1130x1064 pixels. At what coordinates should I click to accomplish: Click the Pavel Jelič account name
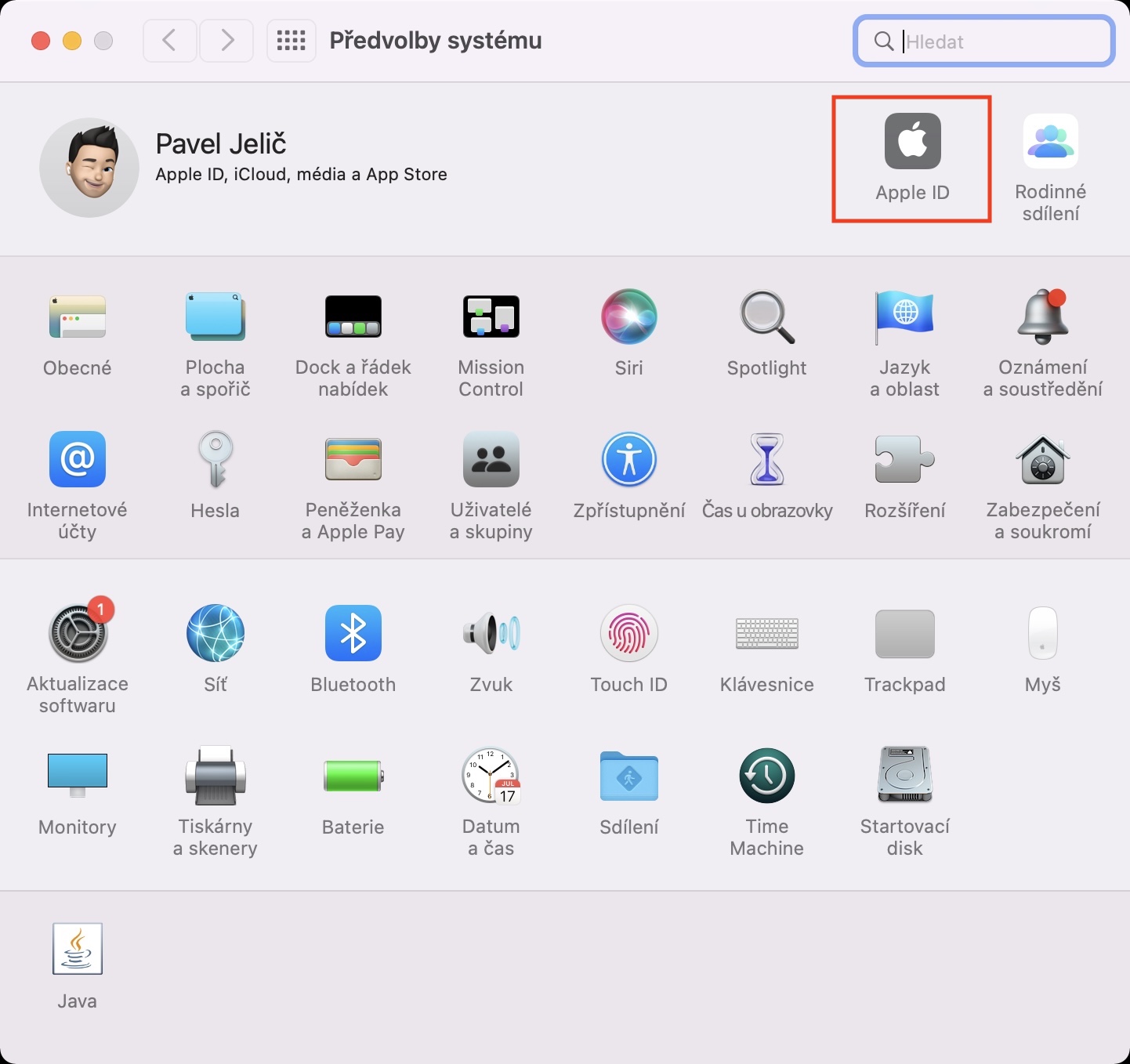coord(221,144)
